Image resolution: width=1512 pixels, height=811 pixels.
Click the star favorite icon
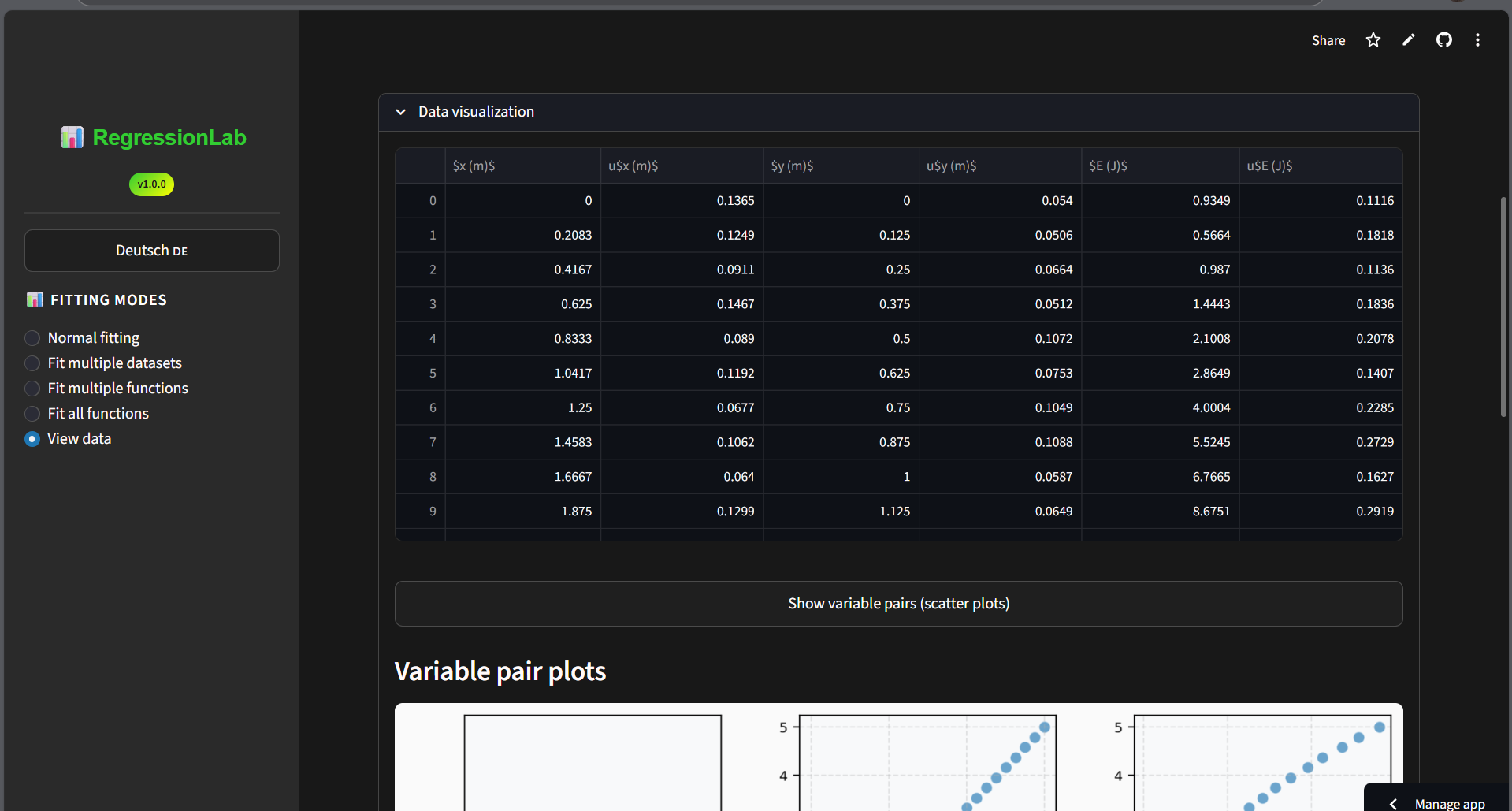[x=1373, y=40]
